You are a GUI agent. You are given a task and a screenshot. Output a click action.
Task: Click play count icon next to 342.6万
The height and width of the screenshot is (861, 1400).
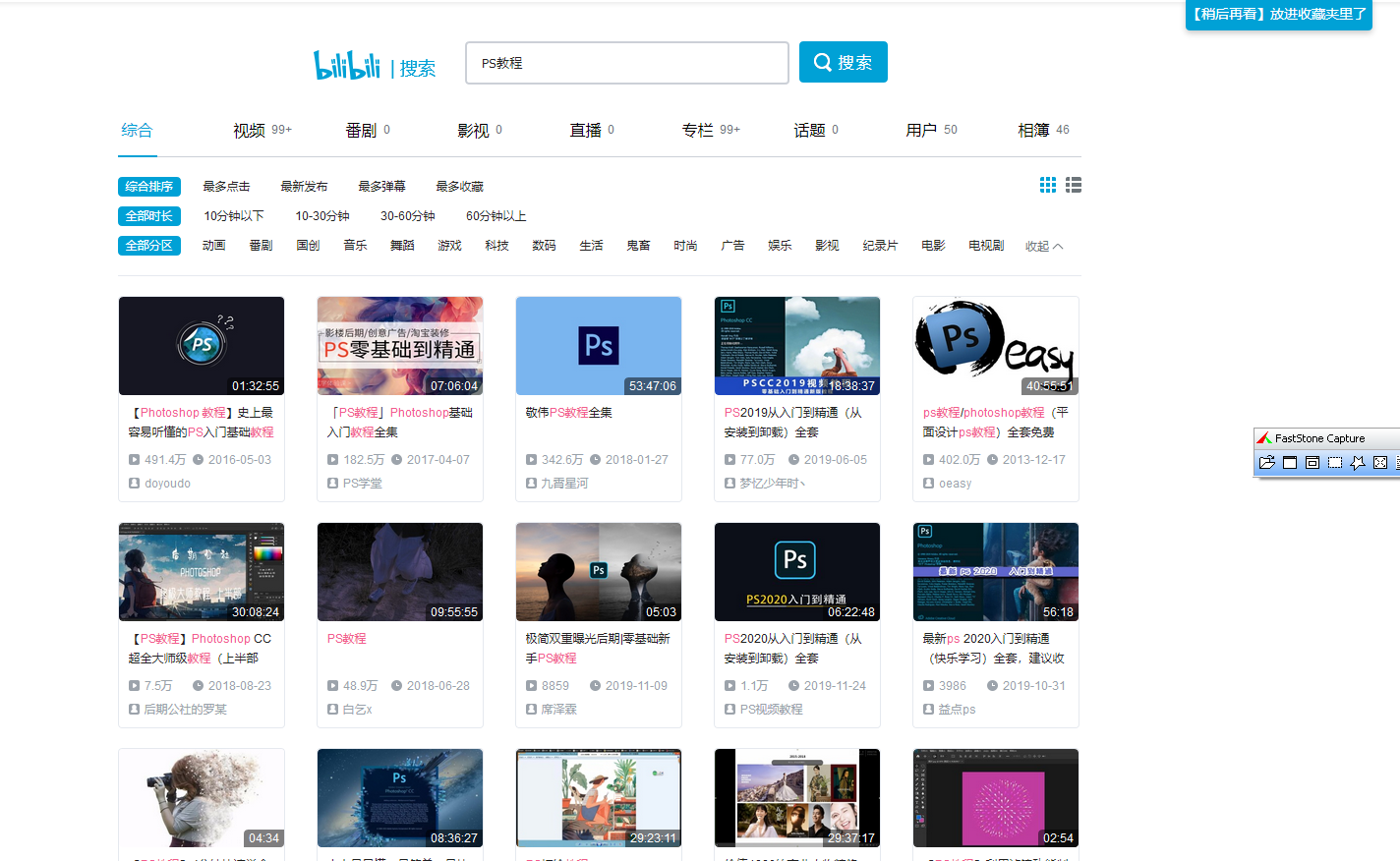coord(531,459)
